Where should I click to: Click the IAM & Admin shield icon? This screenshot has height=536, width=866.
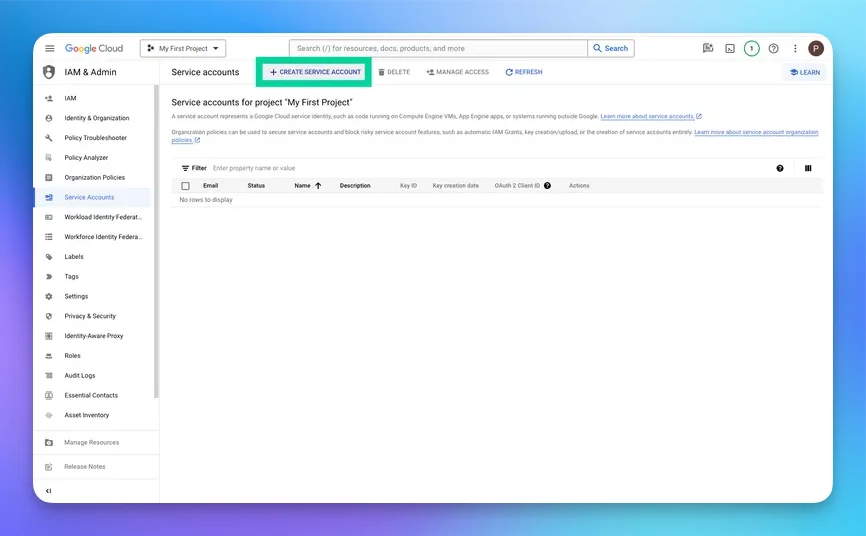49,72
